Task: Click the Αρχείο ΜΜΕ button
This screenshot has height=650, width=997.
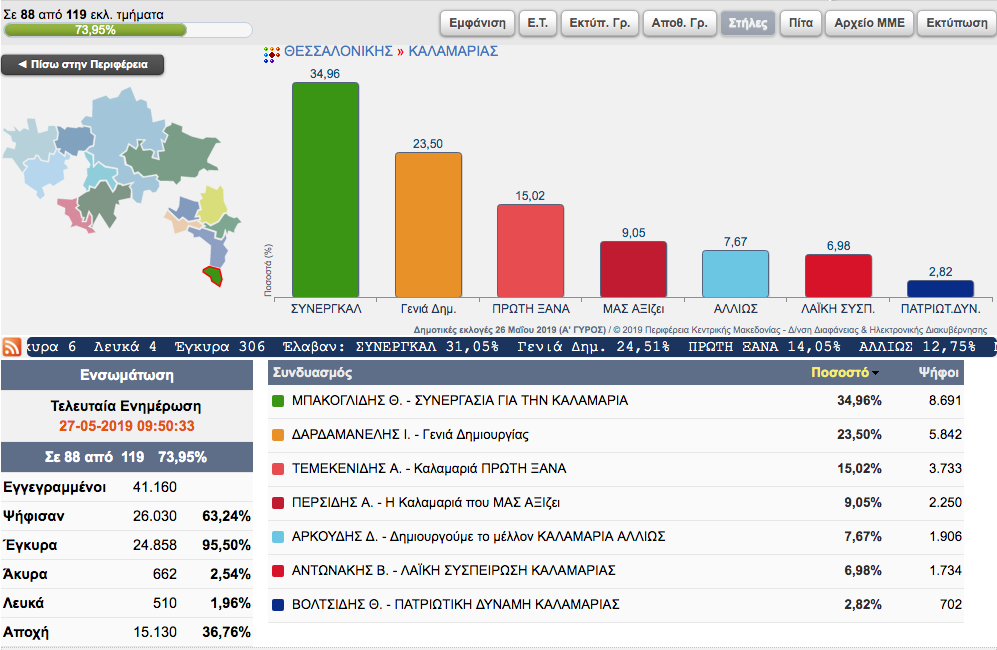Action: (x=869, y=22)
